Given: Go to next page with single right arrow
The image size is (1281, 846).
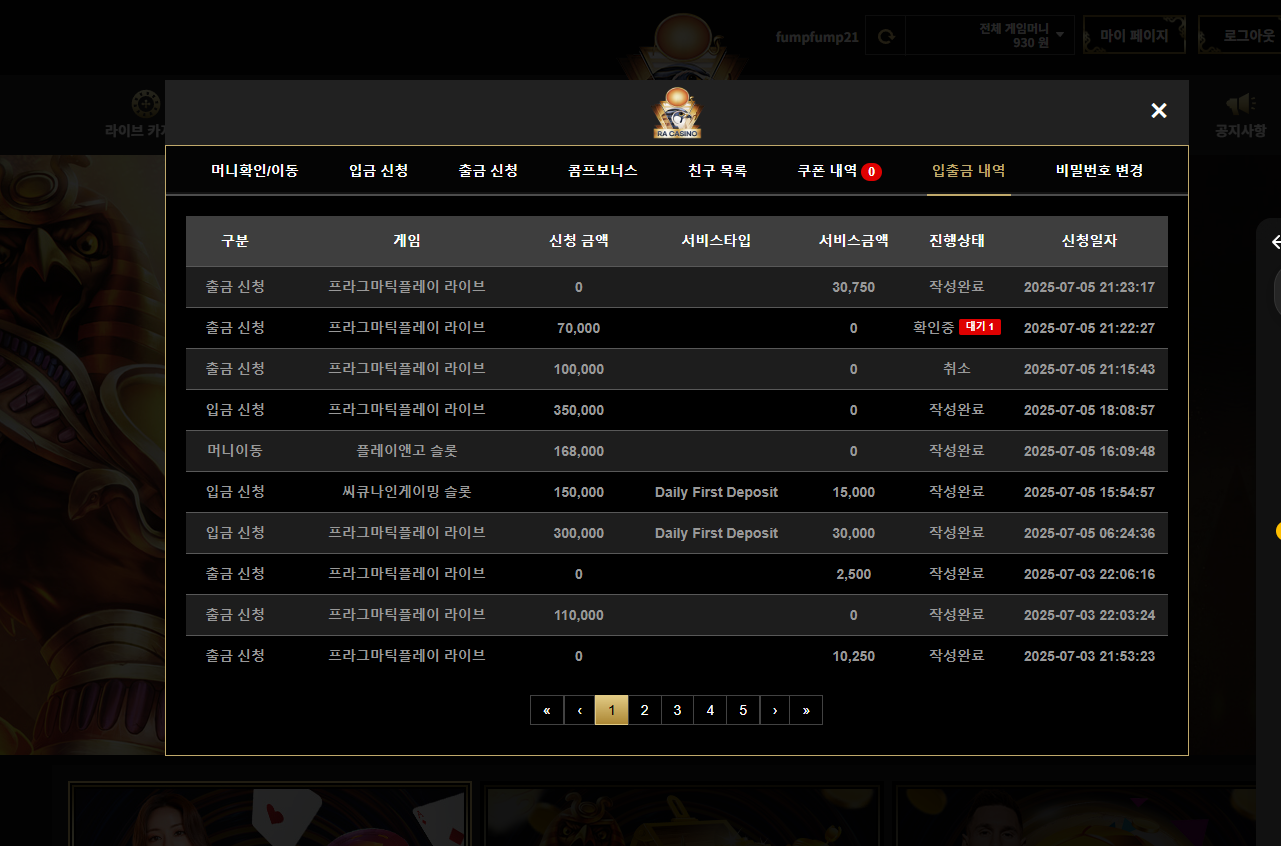Looking at the screenshot, I should pos(774,710).
